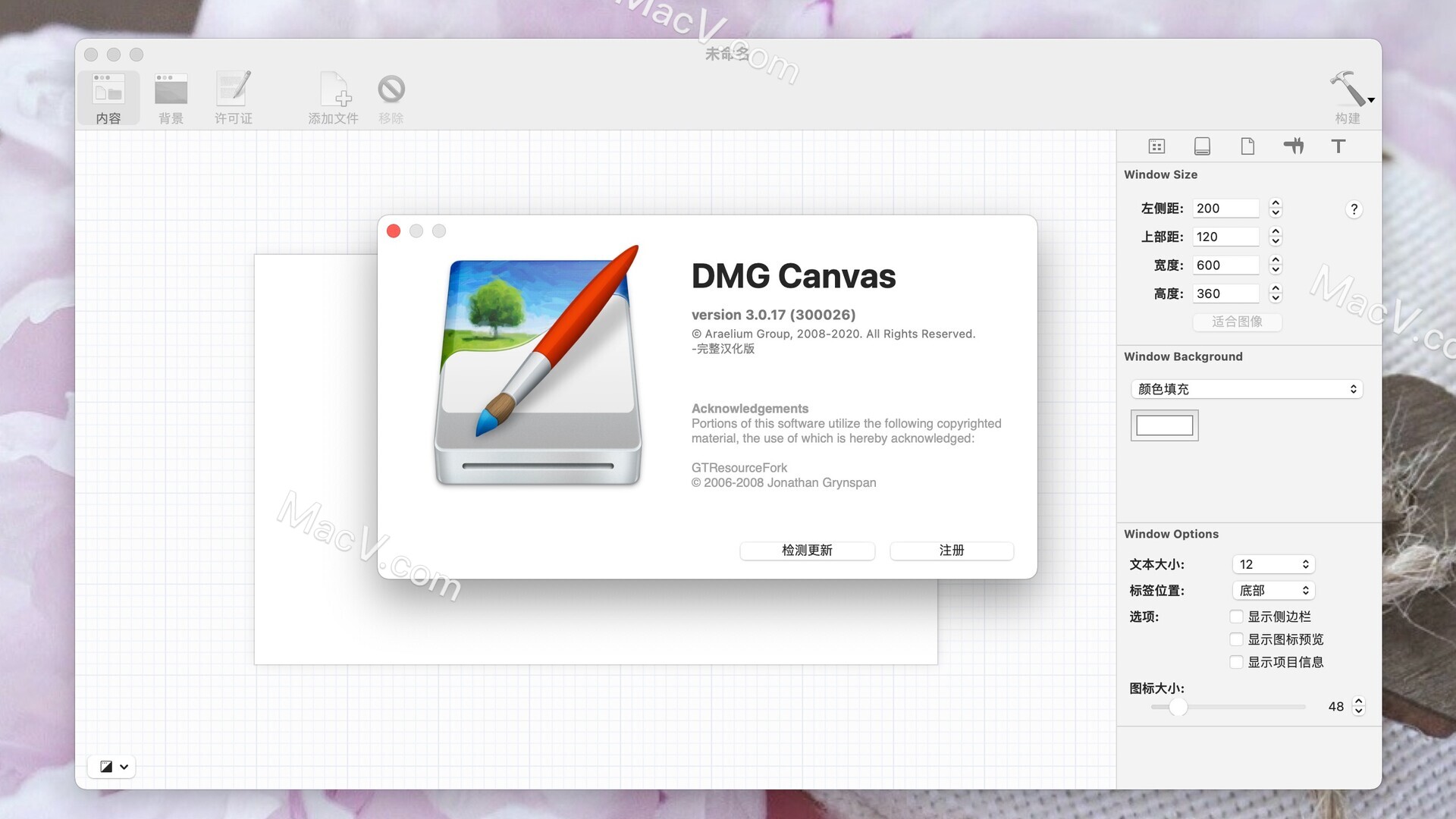Viewport: 1456px width, 819px height.
Task: Click the stepper next to 上部距
Action: (1276, 237)
